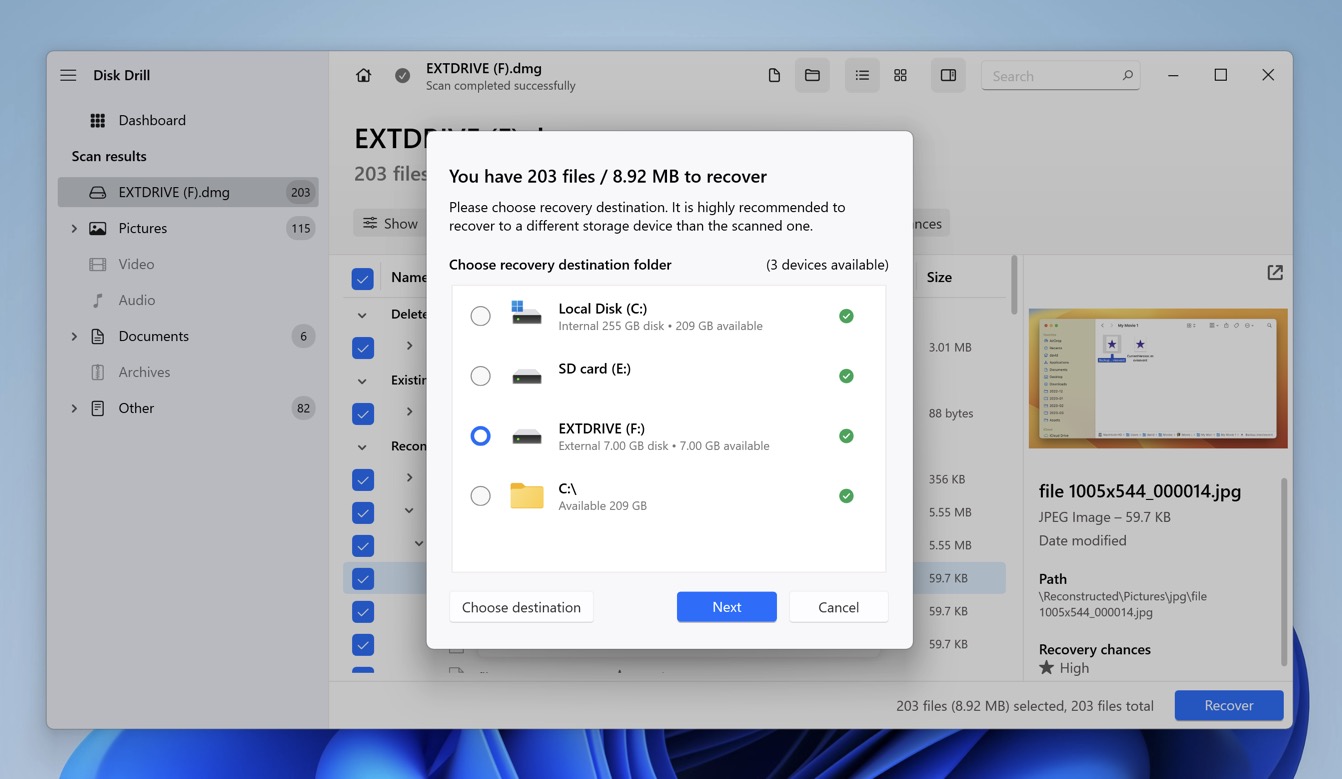Toggle checkbox on the highlighted 59.7 KB row
Viewport: 1342px width, 779px height.
click(x=363, y=578)
